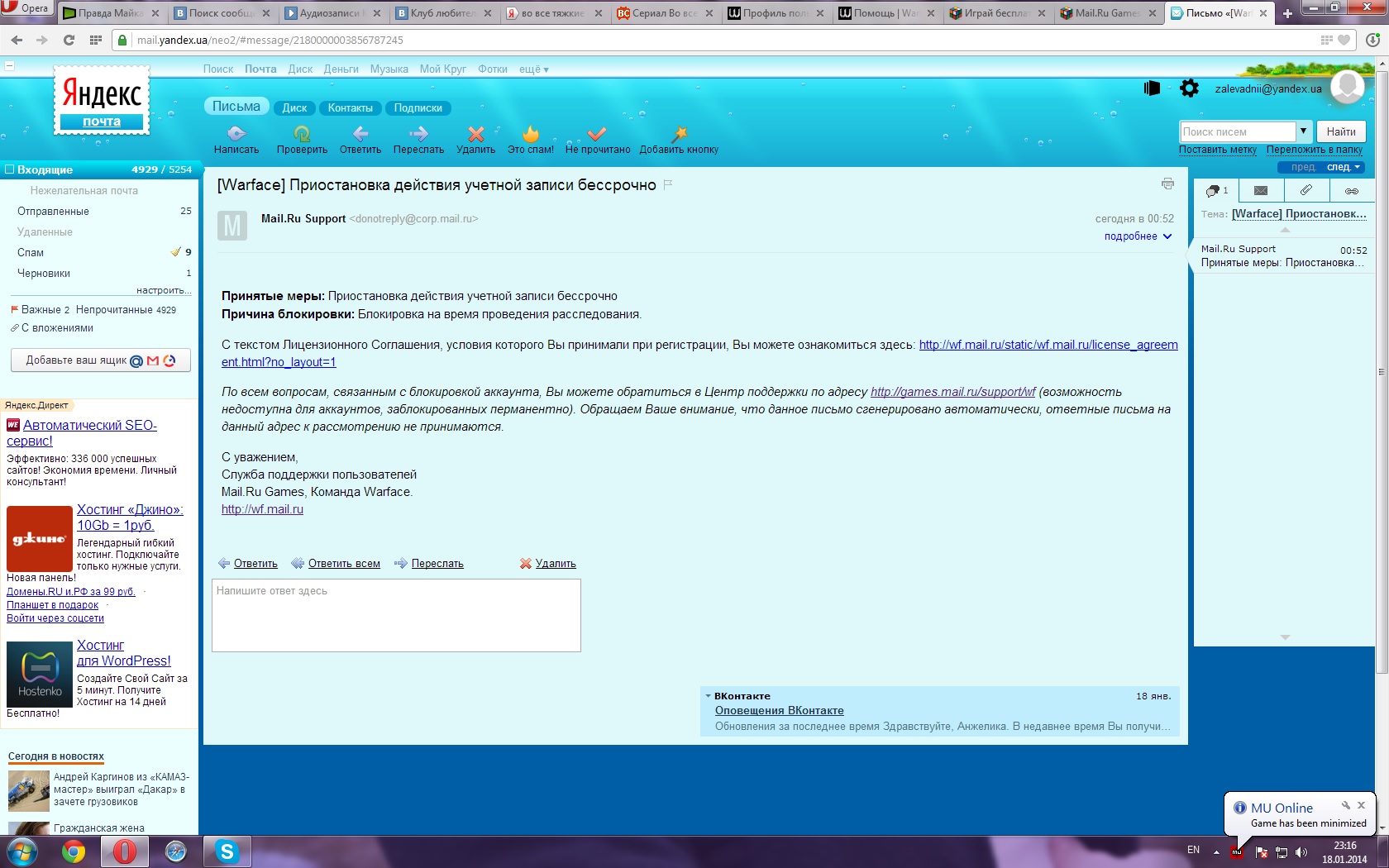Click the user avatar picture
1389x868 pixels.
pyautogui.click(x=1347, y=87)
